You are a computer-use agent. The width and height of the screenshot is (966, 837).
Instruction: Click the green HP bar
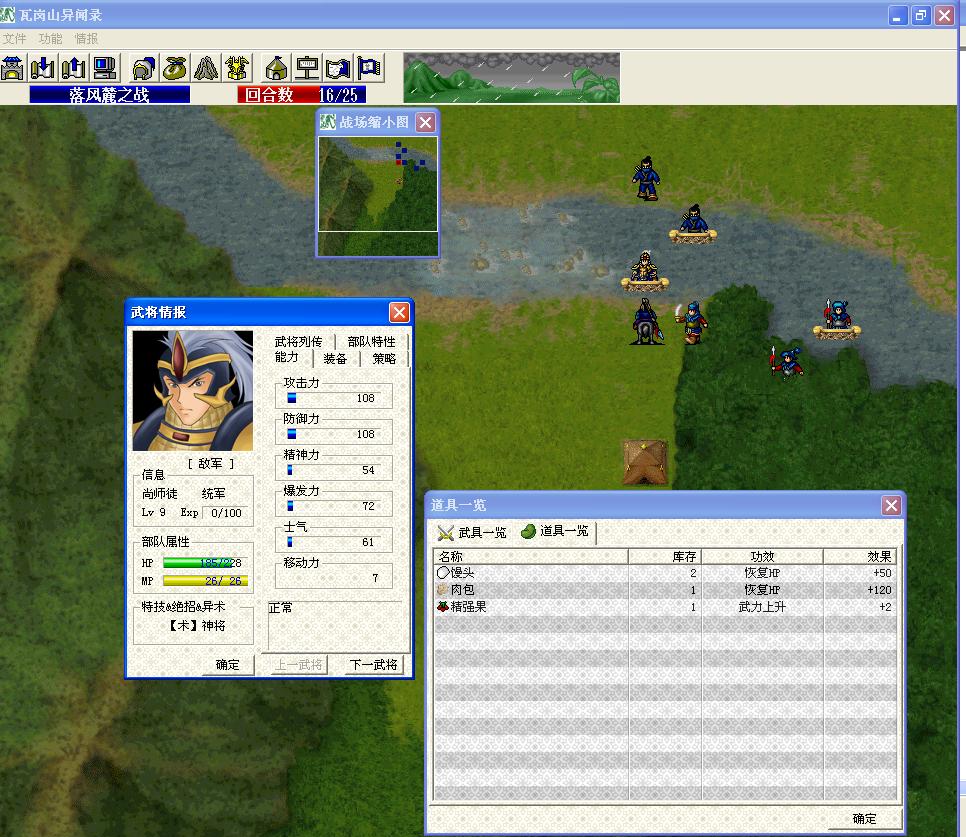tap(205, 562)
